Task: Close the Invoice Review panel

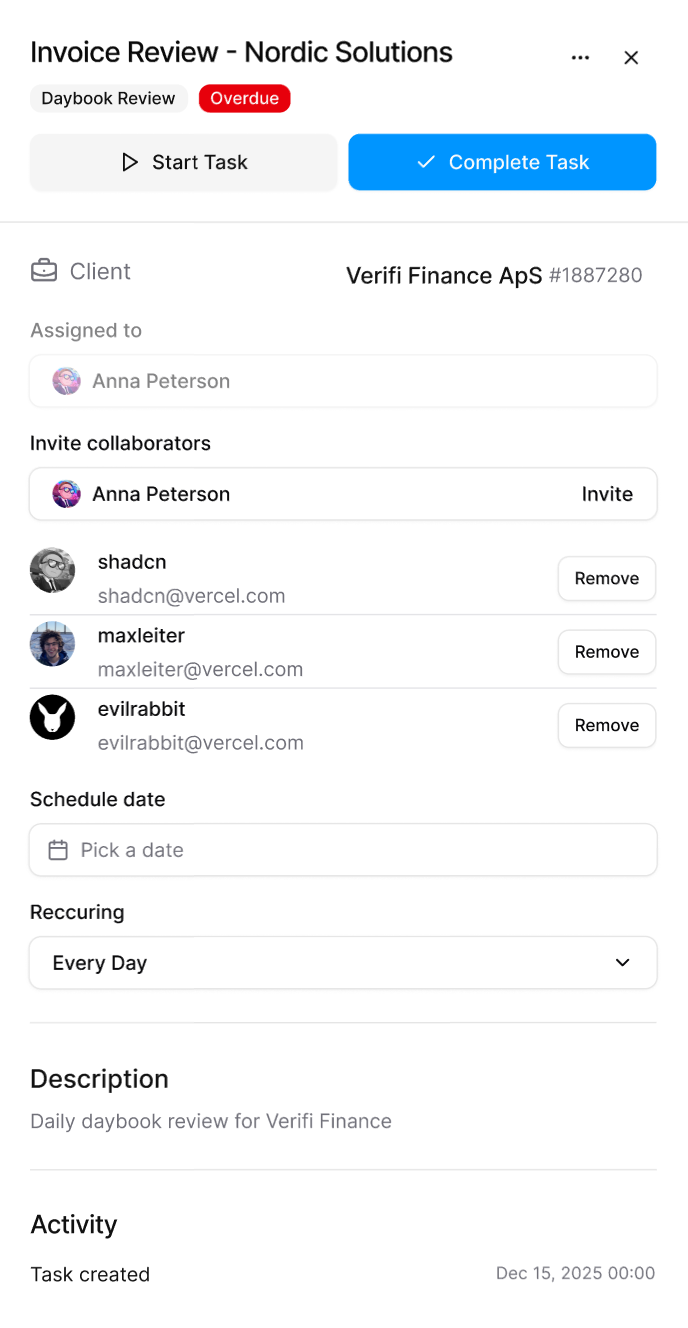Action: pos(631,58)
